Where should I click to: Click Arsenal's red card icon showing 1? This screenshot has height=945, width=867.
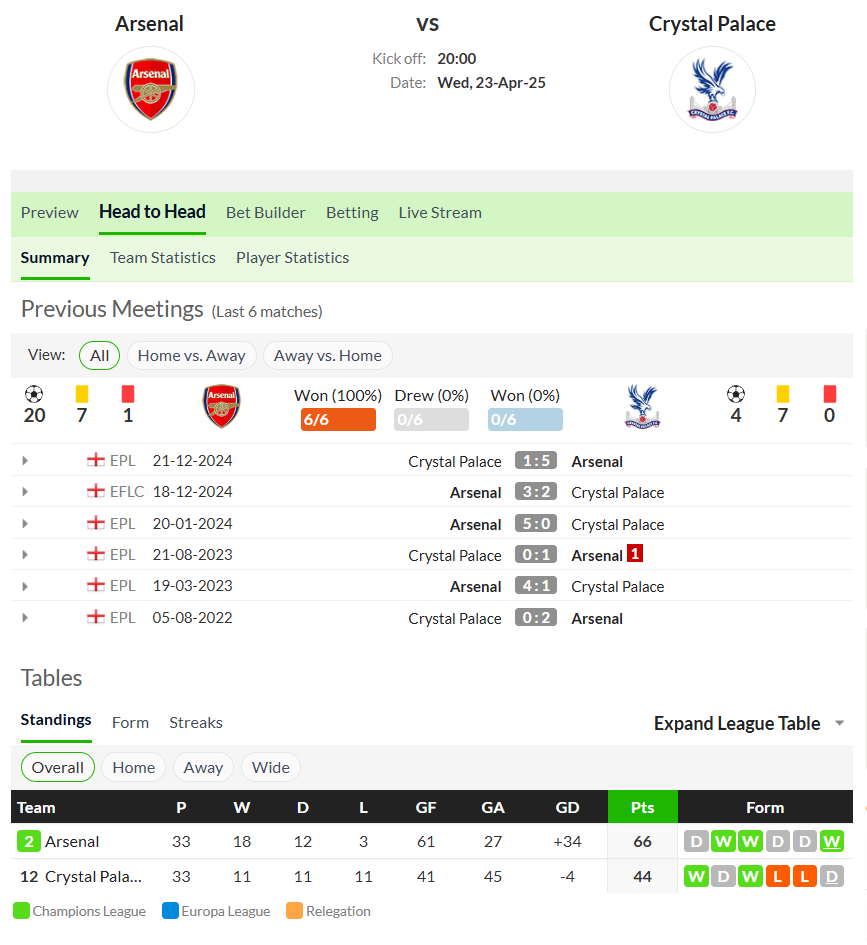pyautogui.click(x=128, y=394)
